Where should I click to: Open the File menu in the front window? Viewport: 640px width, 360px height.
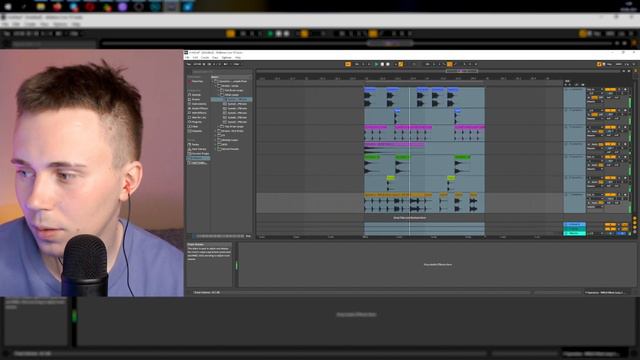(x=187, y=58)
